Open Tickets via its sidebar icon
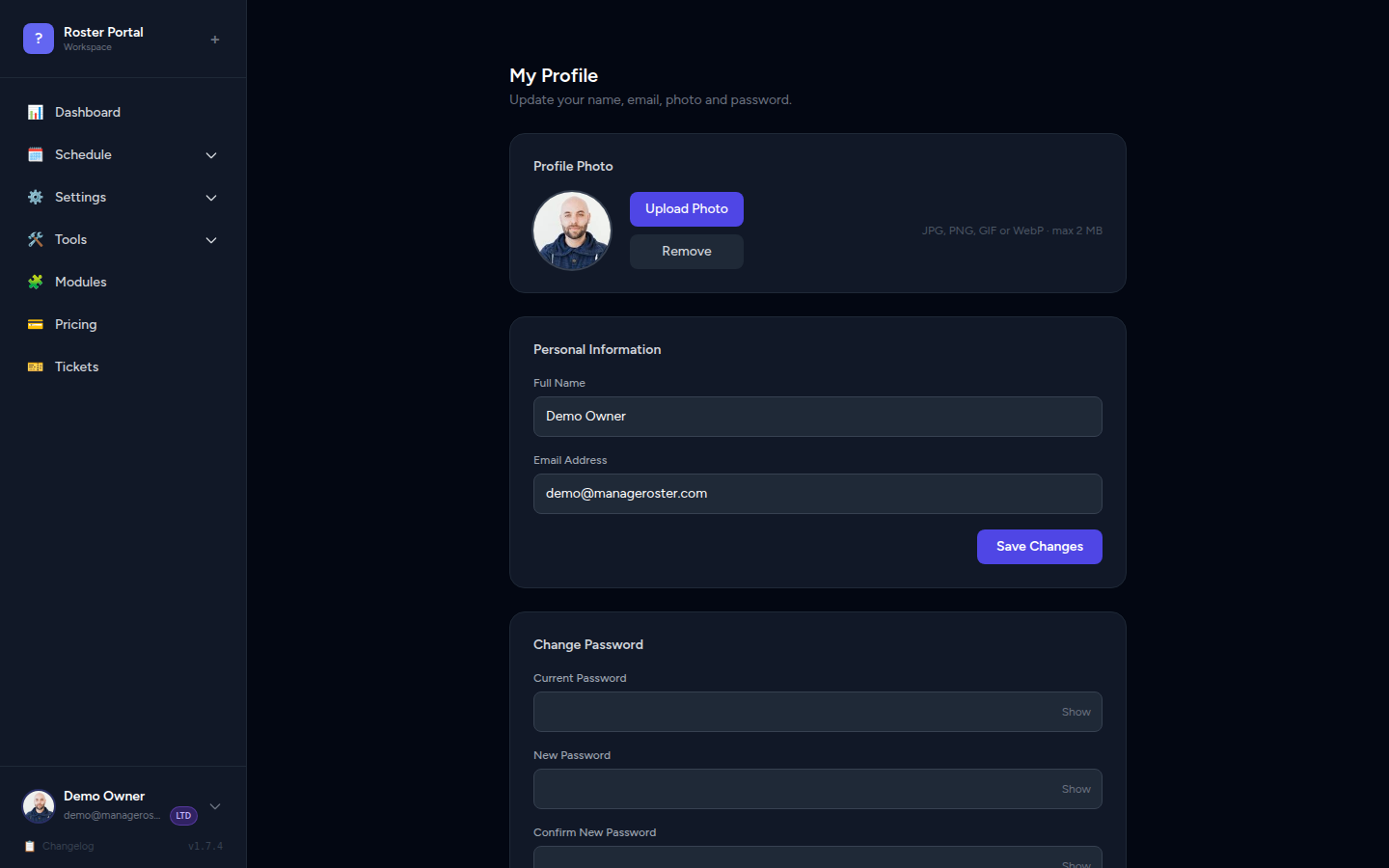This screenshot has width=1389, height=868. point(36,366)
